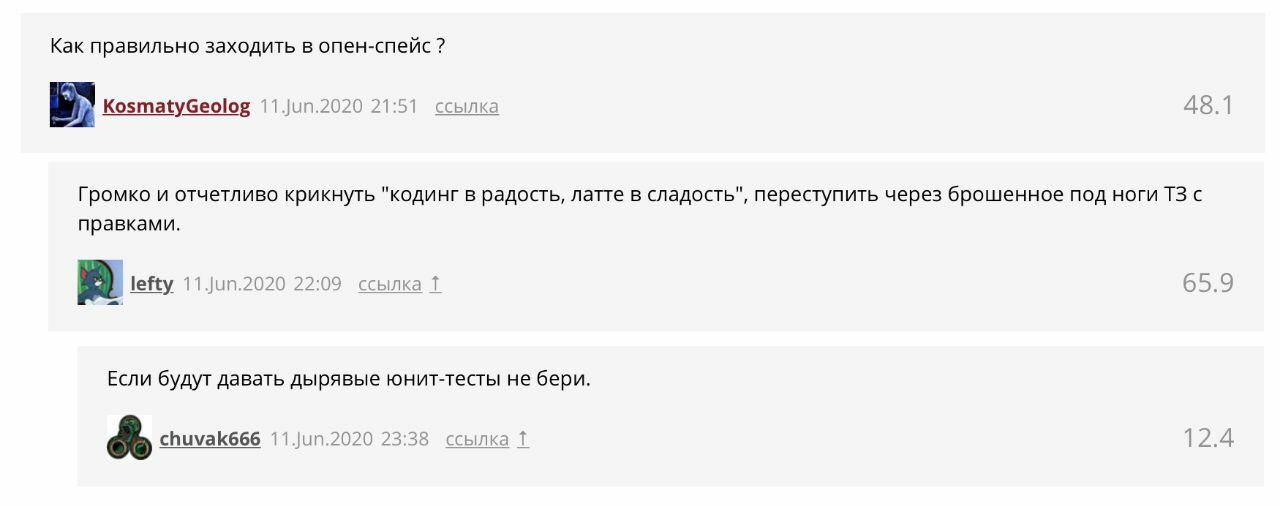This screenshot has width=1280, height=506.
Task: Click the 12.4 rating on chuvak666's comment
Action: 1208,438
